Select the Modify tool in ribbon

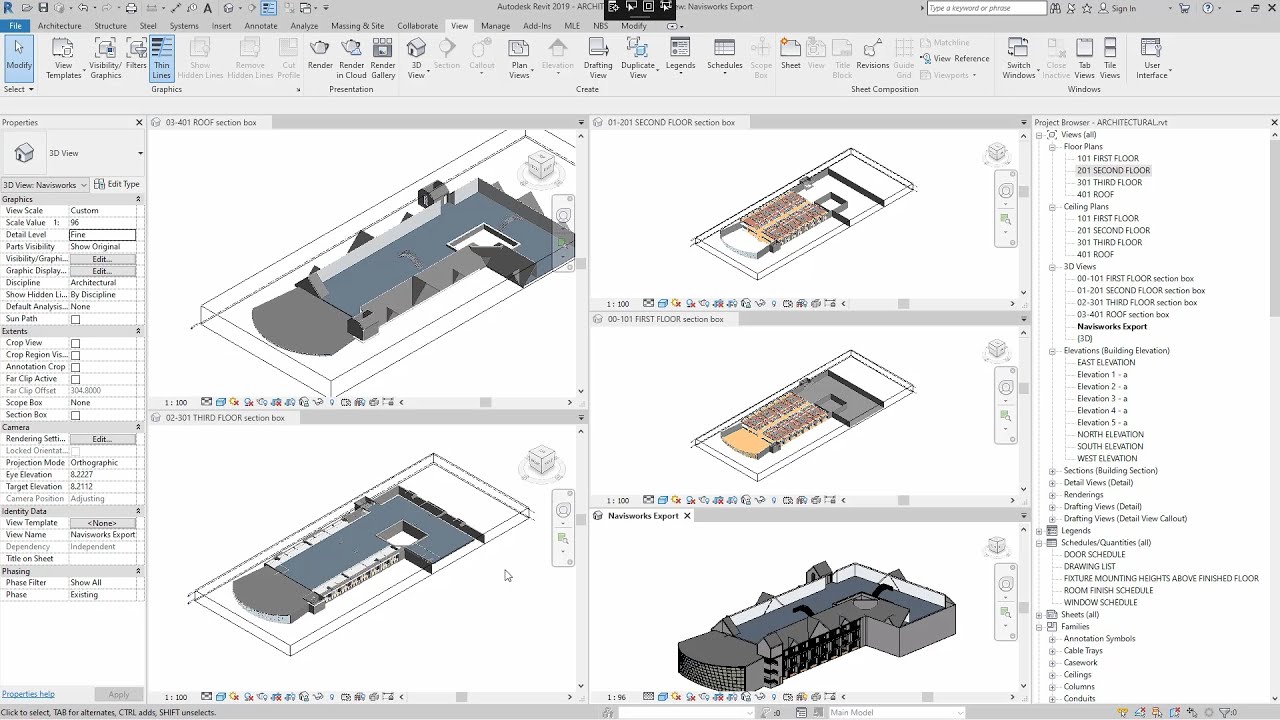pyautogui.click(x=18, y=58)
